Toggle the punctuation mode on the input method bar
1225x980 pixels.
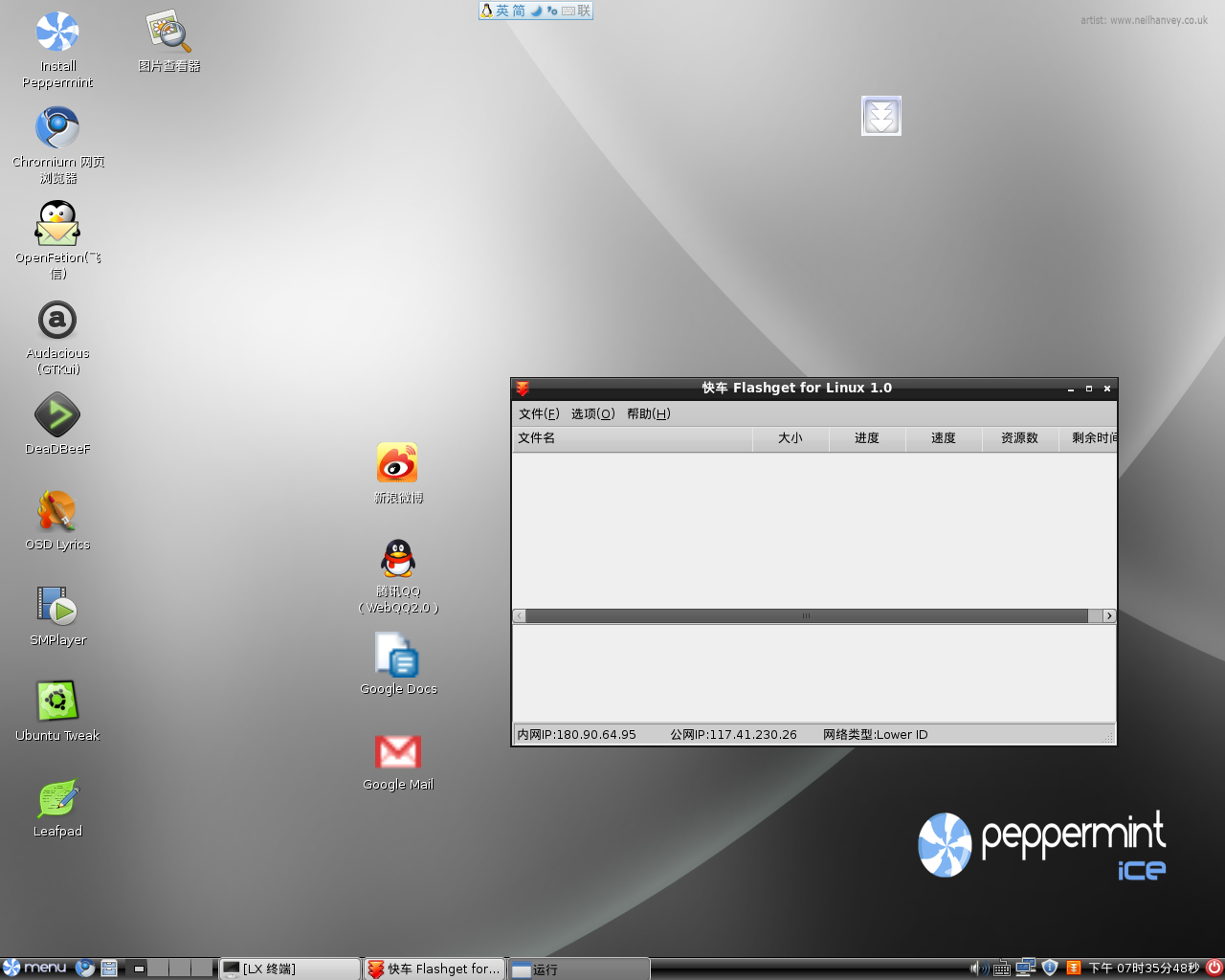click(x=552, y=11)
